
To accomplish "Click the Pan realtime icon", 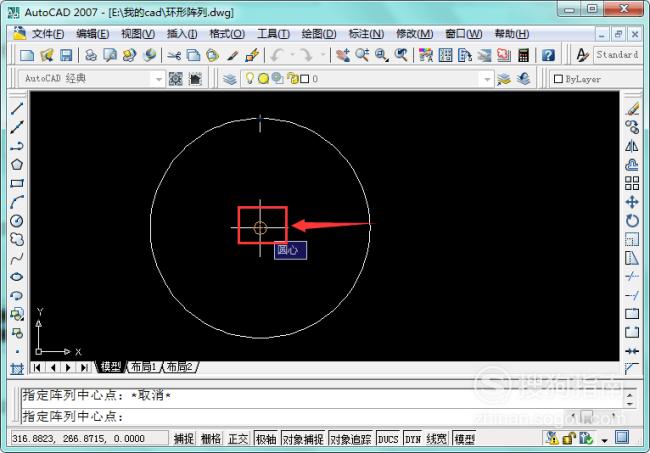I will pos(342,55).
